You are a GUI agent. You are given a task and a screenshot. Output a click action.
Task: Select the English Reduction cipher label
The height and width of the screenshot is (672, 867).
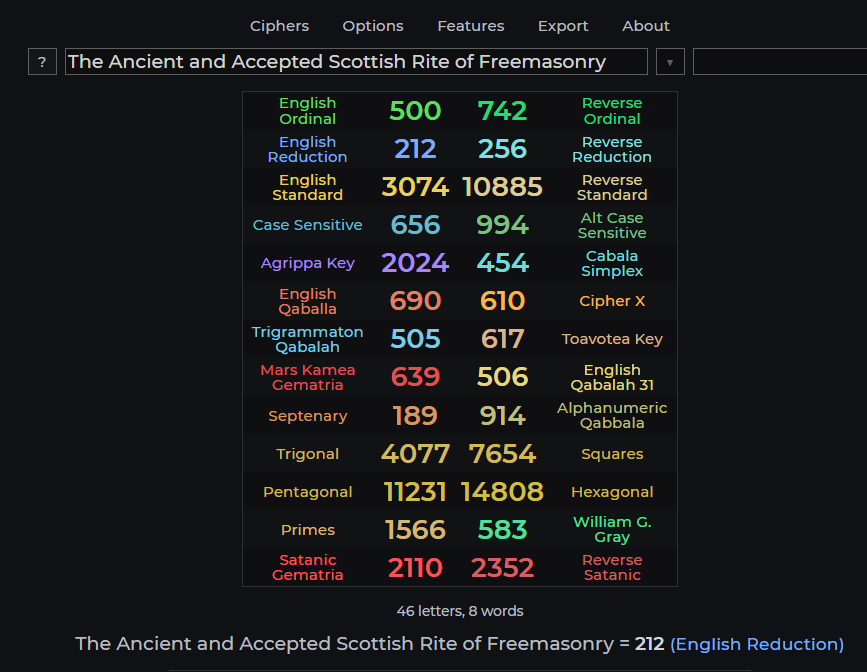[x=307, y=149]
